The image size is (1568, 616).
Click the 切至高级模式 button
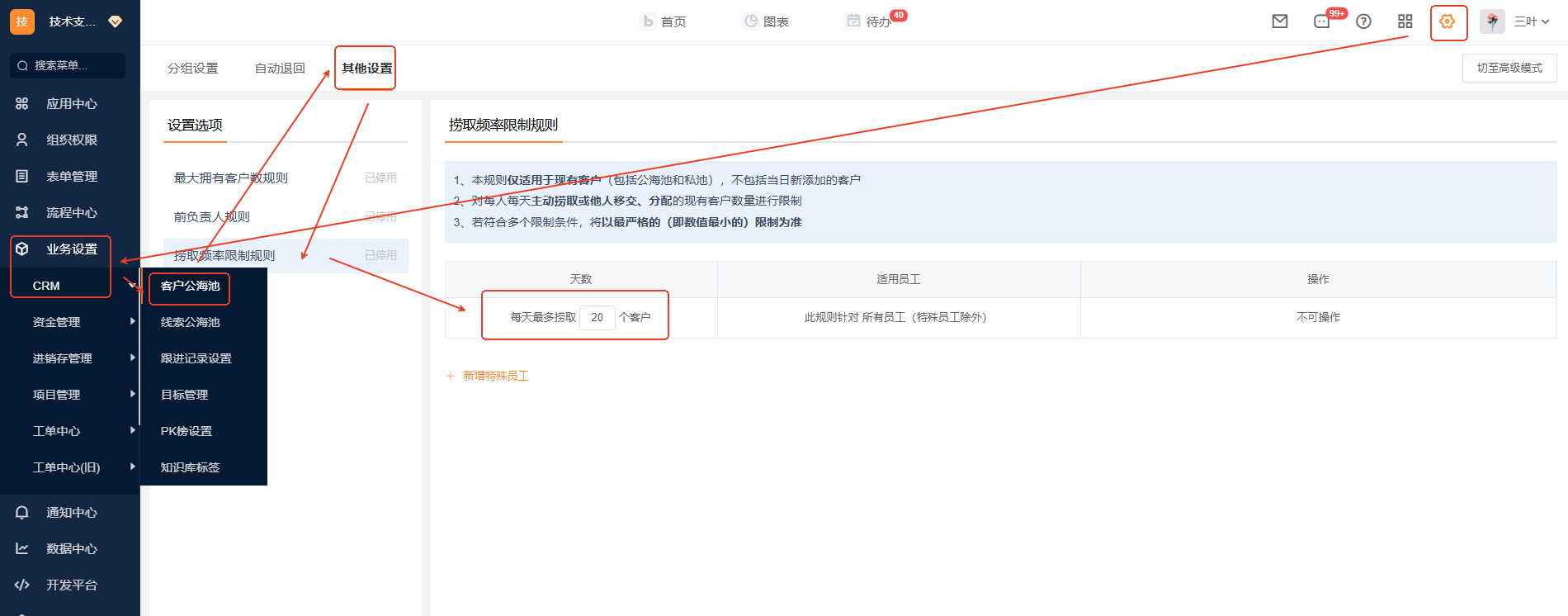click(x=1509, y=68)
